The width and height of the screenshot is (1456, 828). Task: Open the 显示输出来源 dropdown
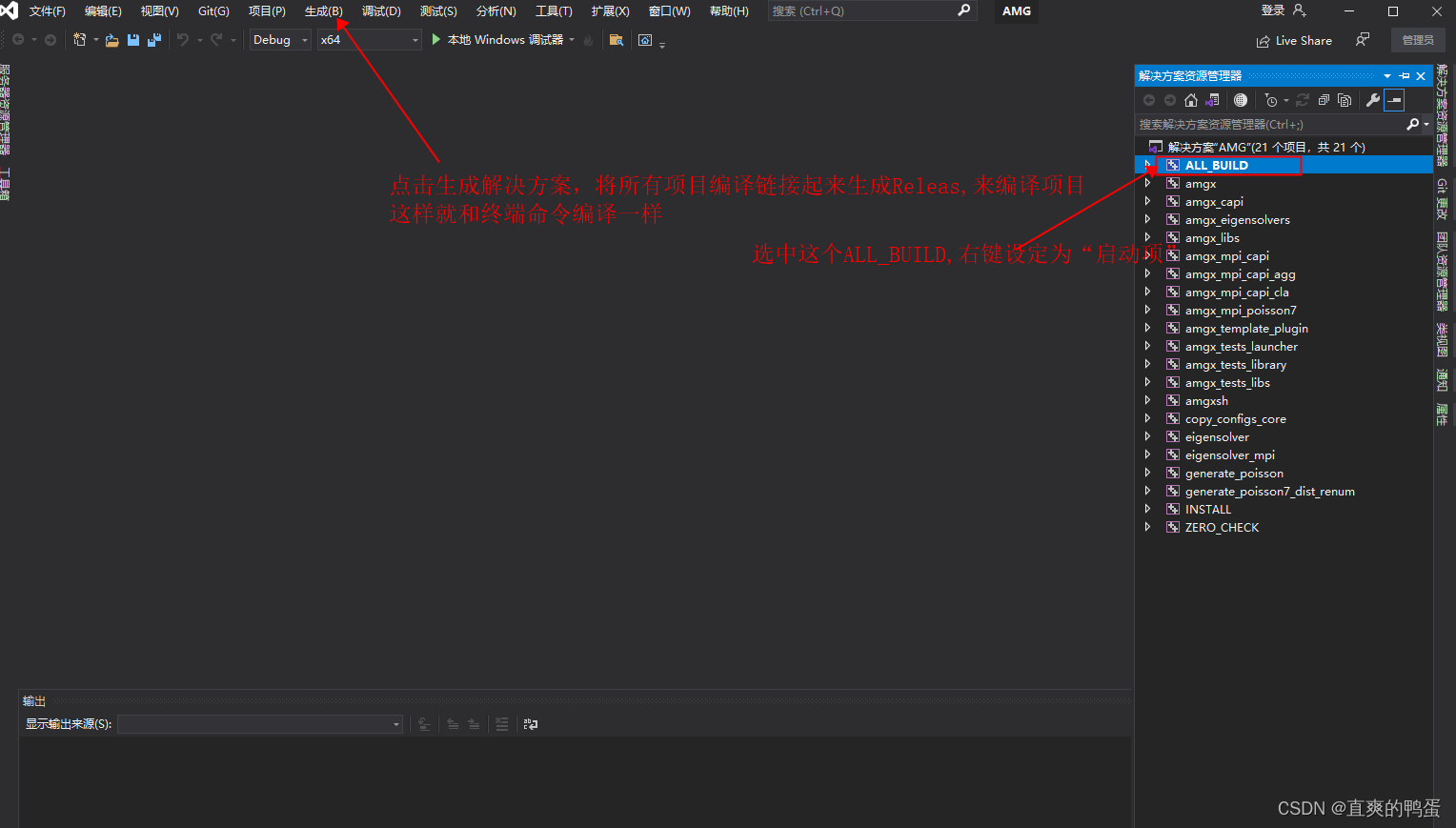(x=259, y=724)
